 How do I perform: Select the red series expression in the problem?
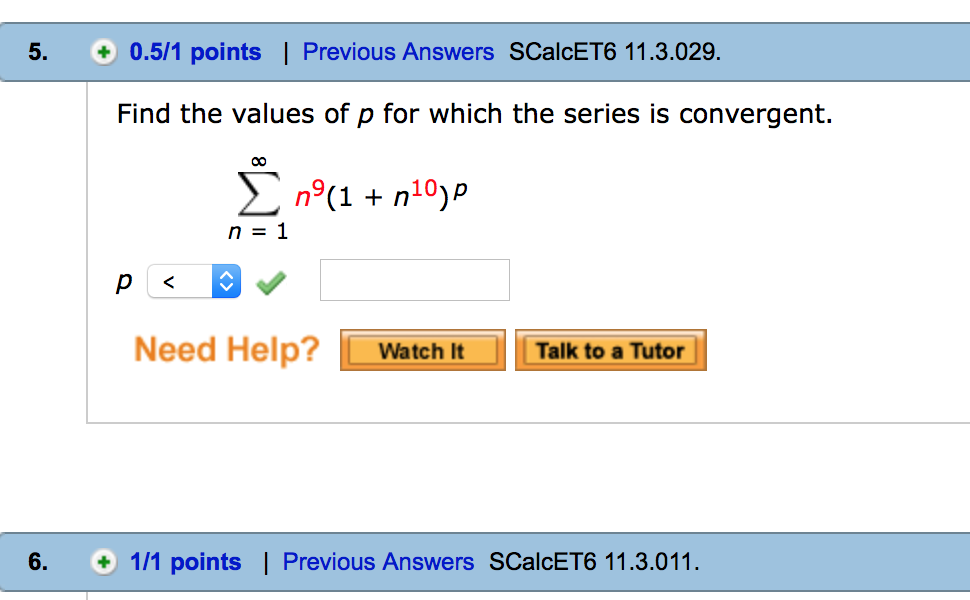(378, 192)
